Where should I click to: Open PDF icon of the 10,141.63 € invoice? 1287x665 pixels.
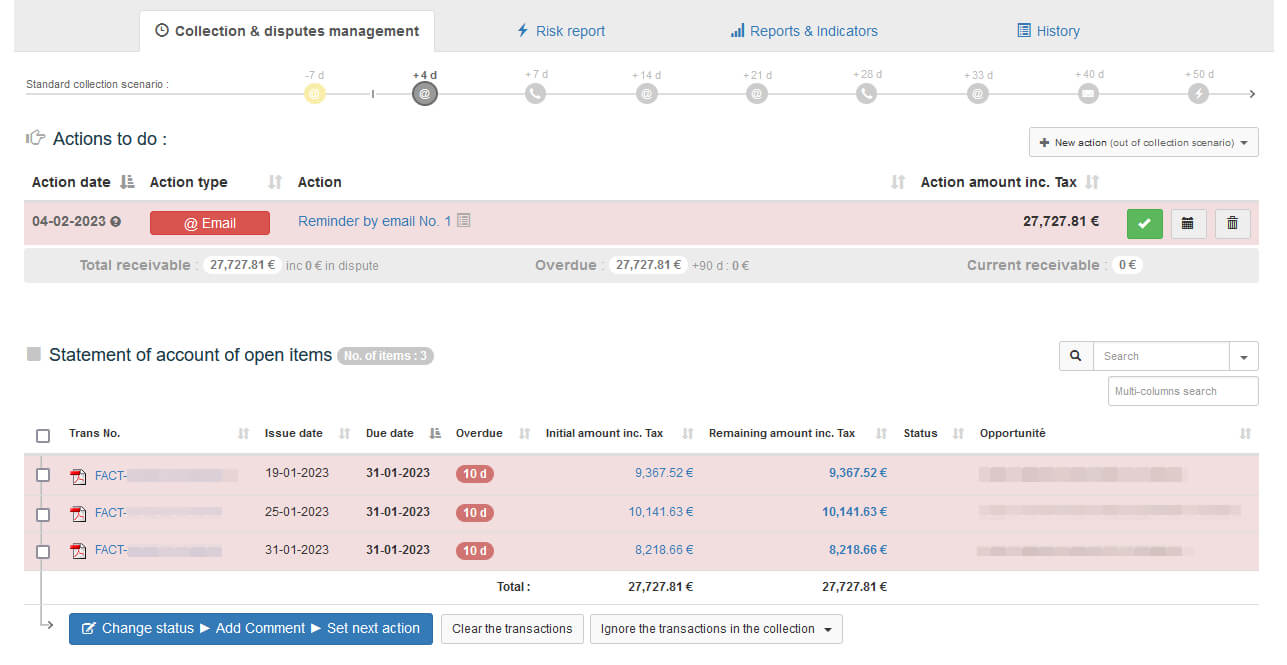pos(78,514)
